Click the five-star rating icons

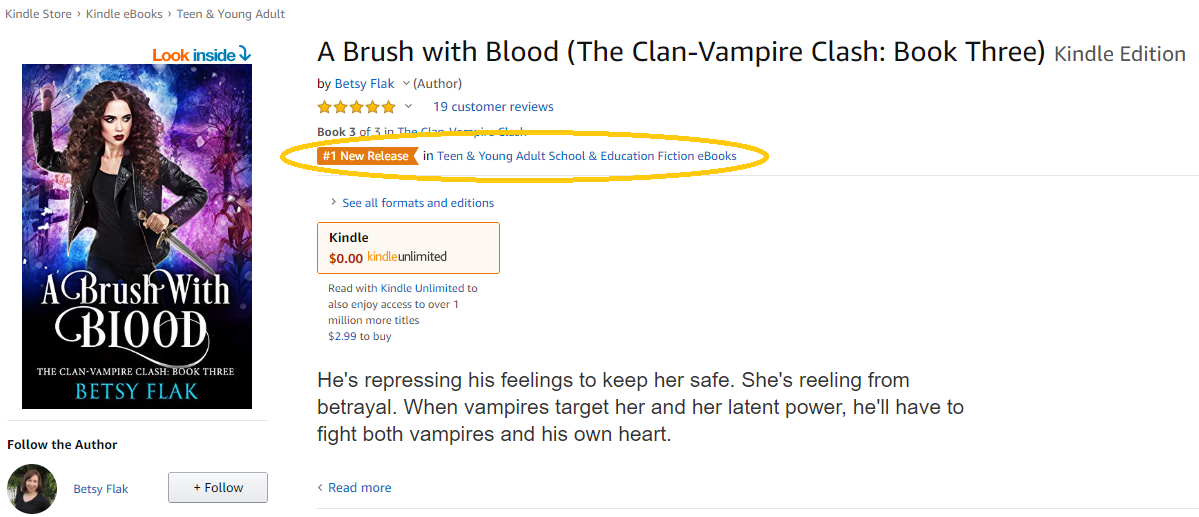[x=357, y=107]
